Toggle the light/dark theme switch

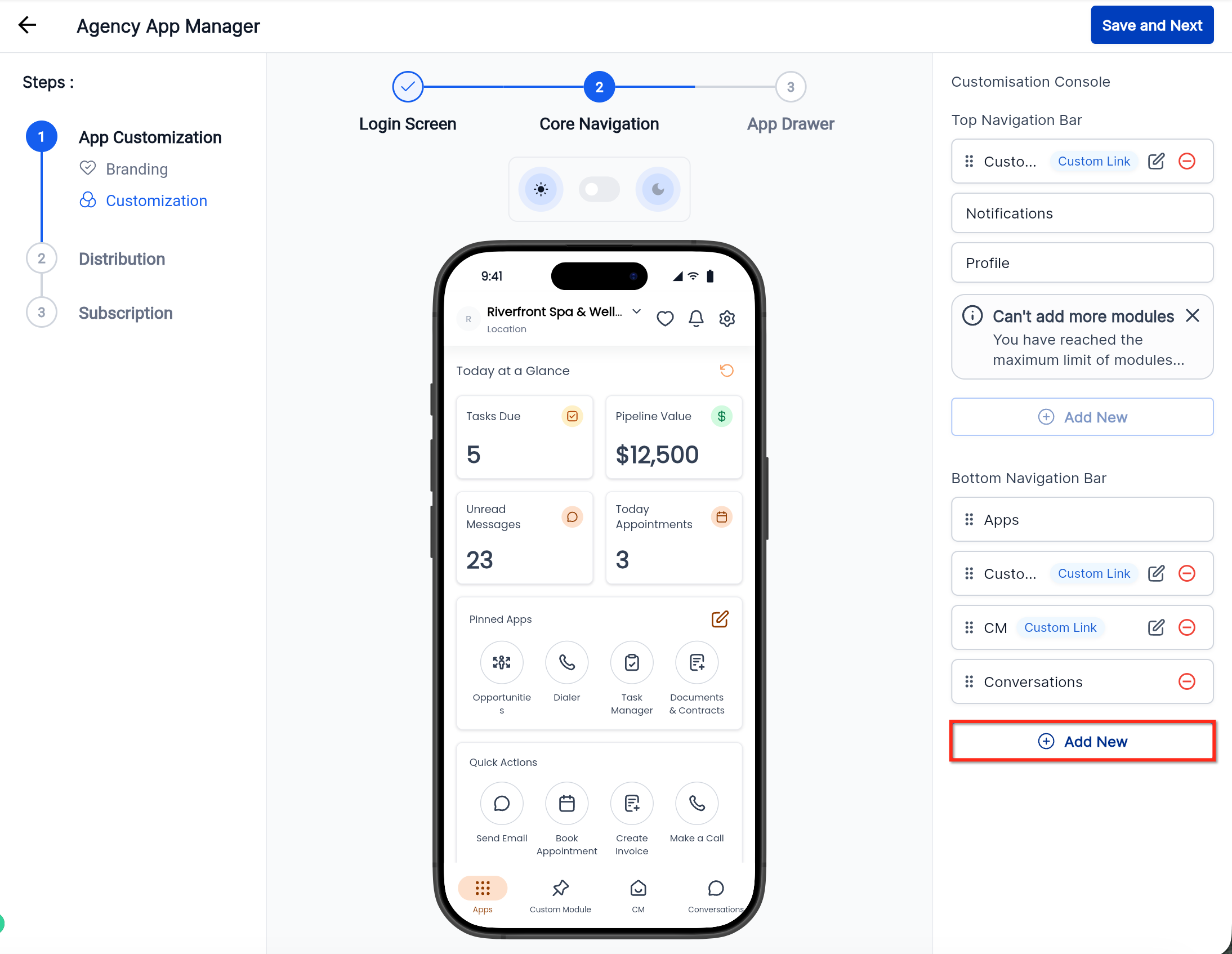[599, 189]
